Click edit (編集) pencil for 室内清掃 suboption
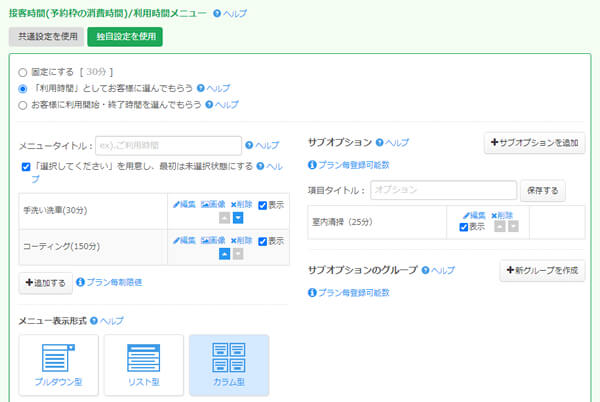Screen dimensions: 600x402 472,215
